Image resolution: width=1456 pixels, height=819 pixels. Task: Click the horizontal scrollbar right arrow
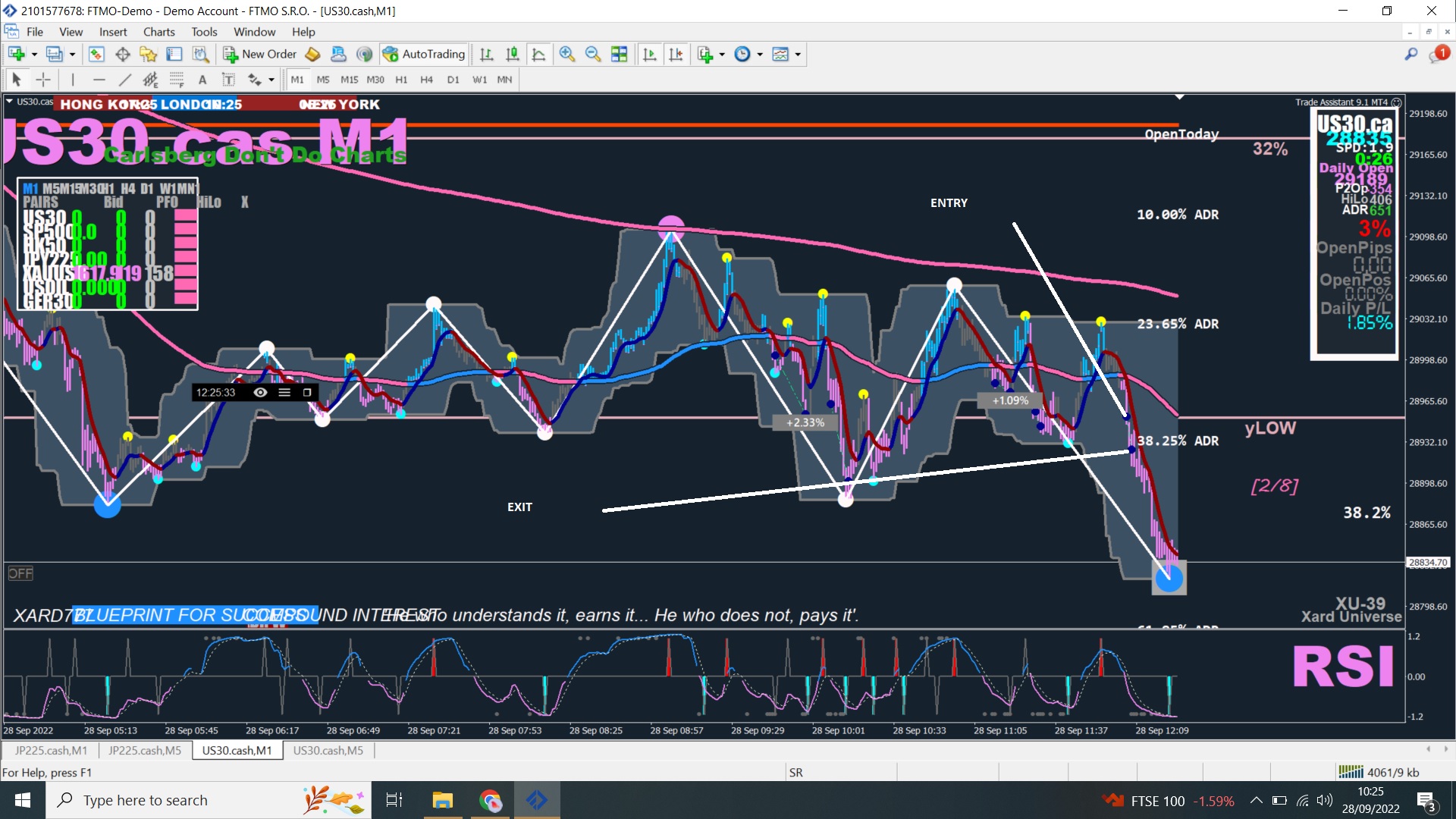(1445, 749)
